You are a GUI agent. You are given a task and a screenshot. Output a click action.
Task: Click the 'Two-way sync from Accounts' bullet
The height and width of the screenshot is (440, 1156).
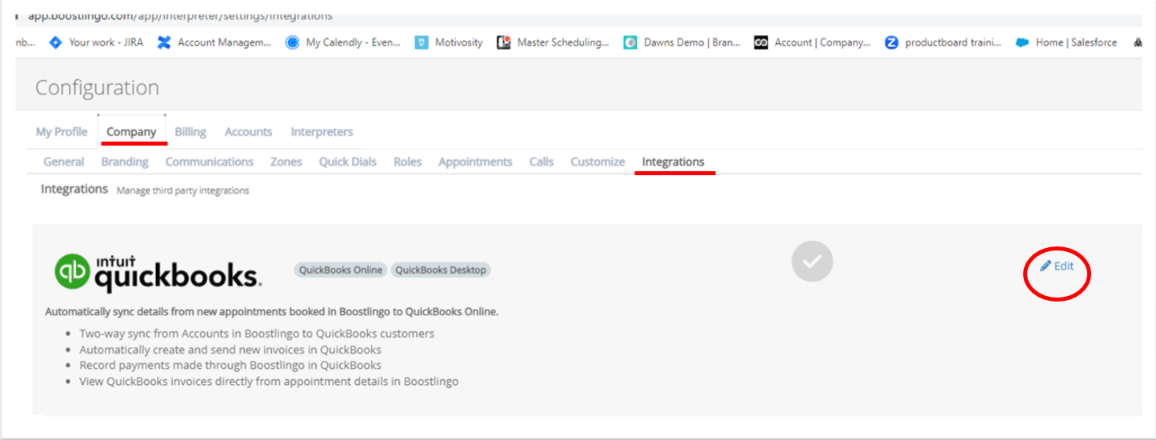[x=257, y=333]
